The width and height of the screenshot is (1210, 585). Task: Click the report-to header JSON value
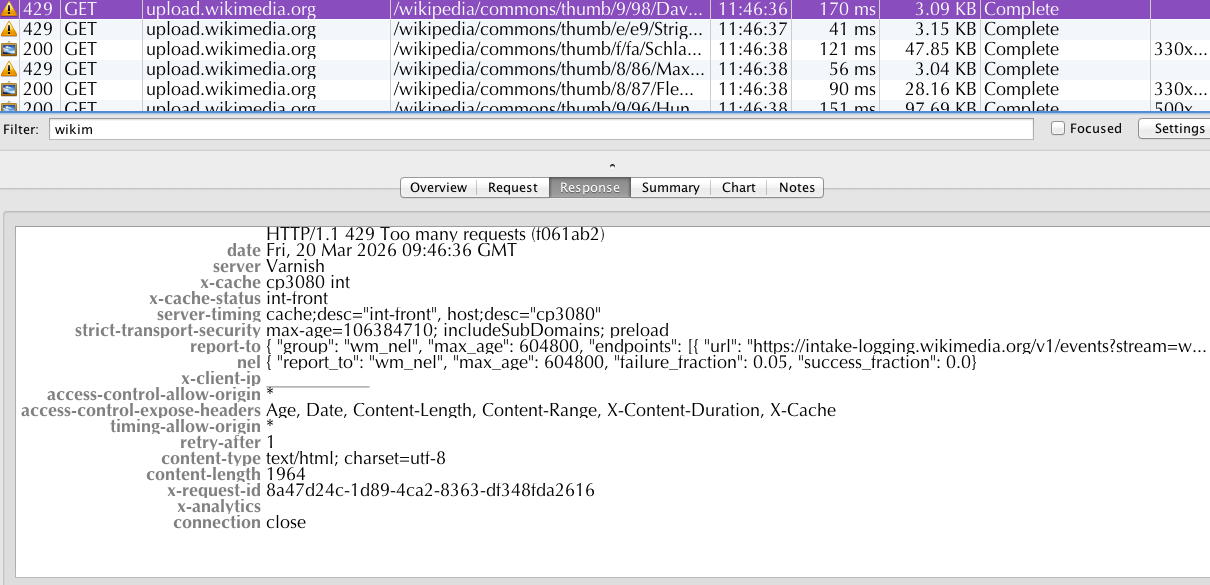click(x=736, y=346)
